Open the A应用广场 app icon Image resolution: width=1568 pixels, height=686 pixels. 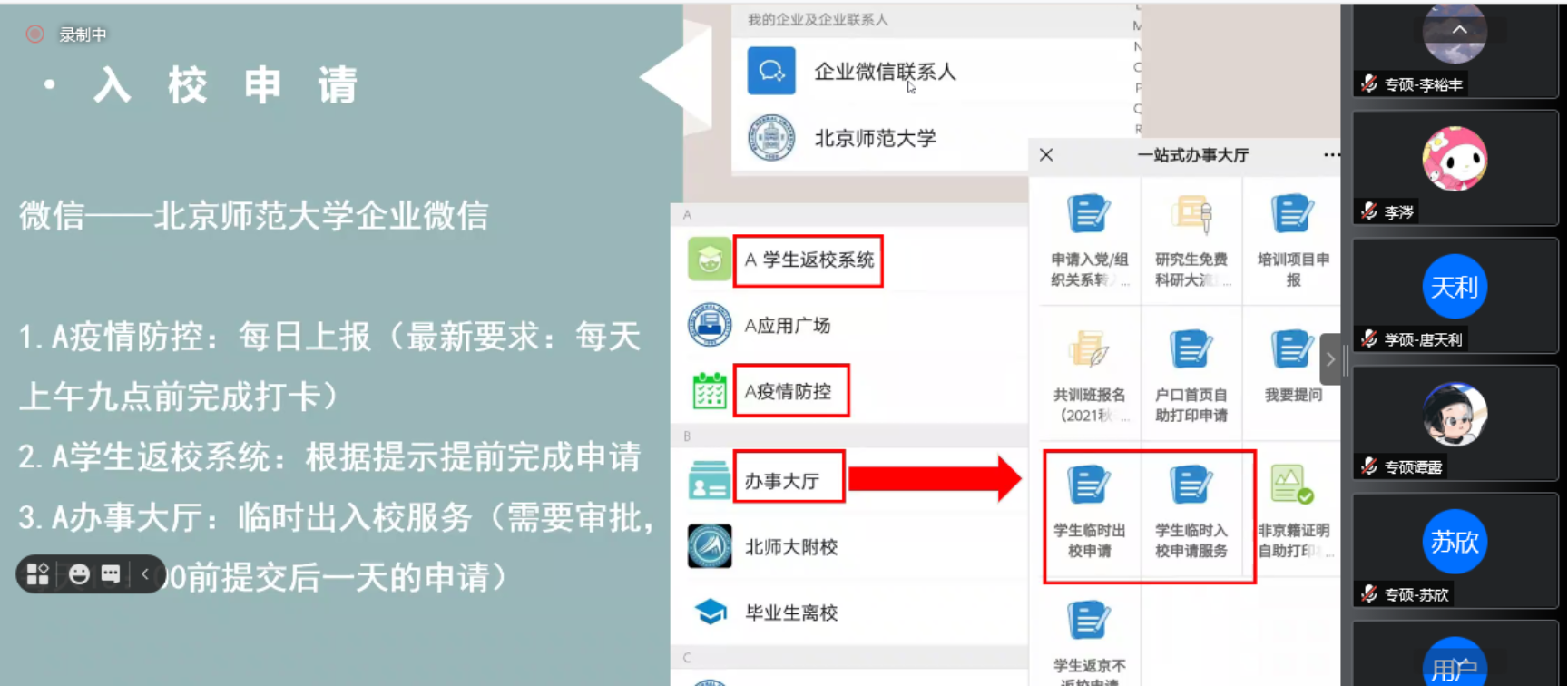[x=710, y=325]
